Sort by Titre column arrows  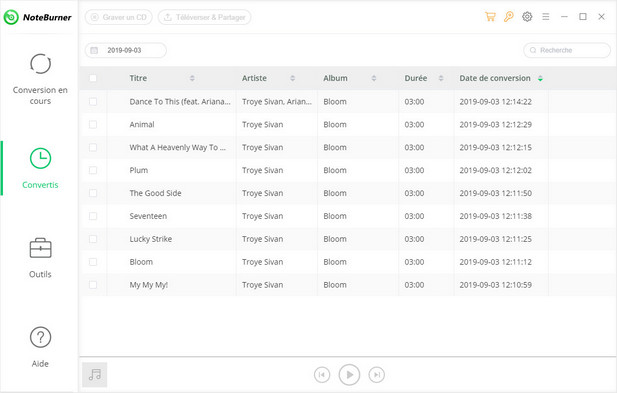192,78
